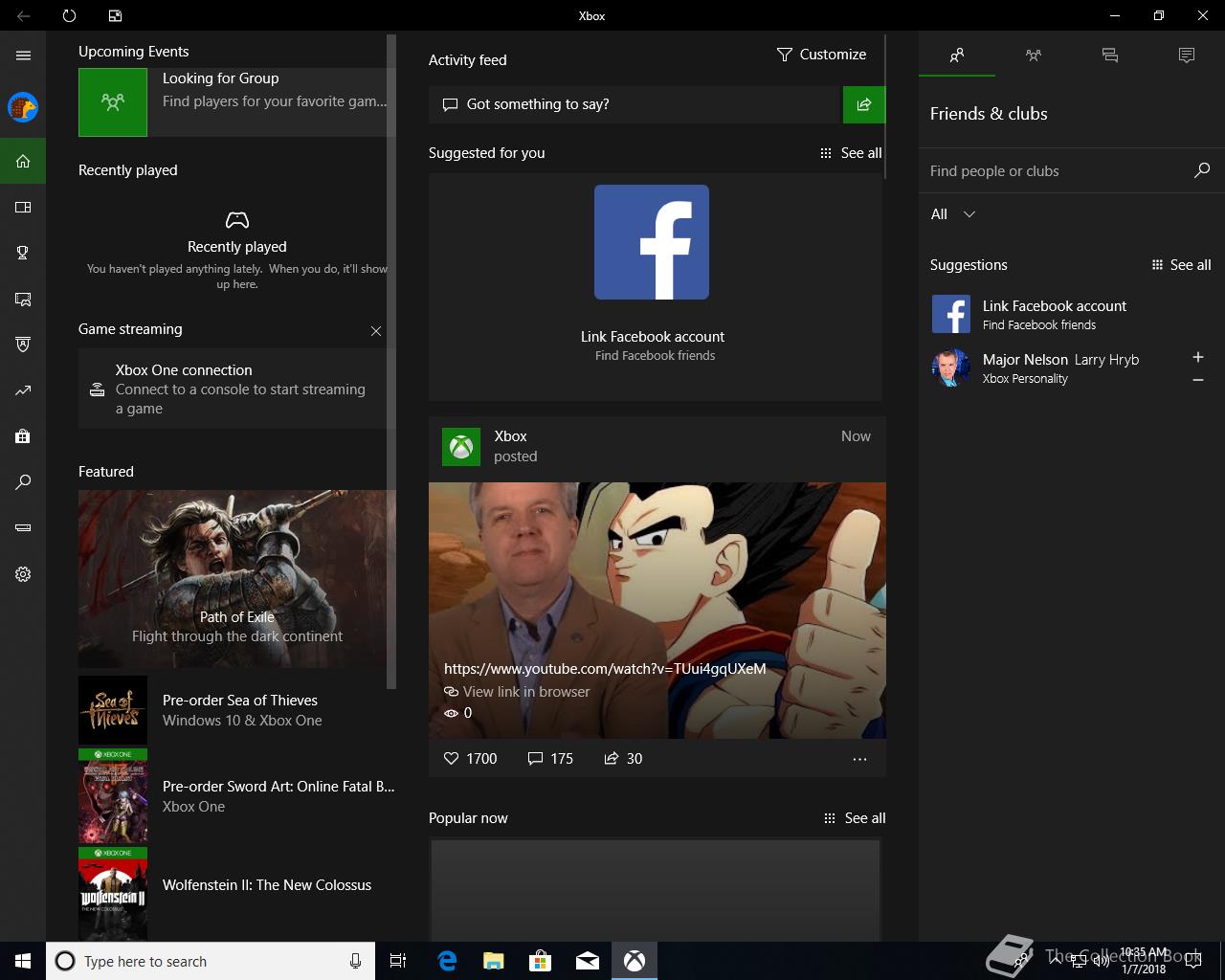The height and width of the screenshot is (980, 1225).
Task: Open more options ellipsis on the Xbox post
Action: [859, 759]
